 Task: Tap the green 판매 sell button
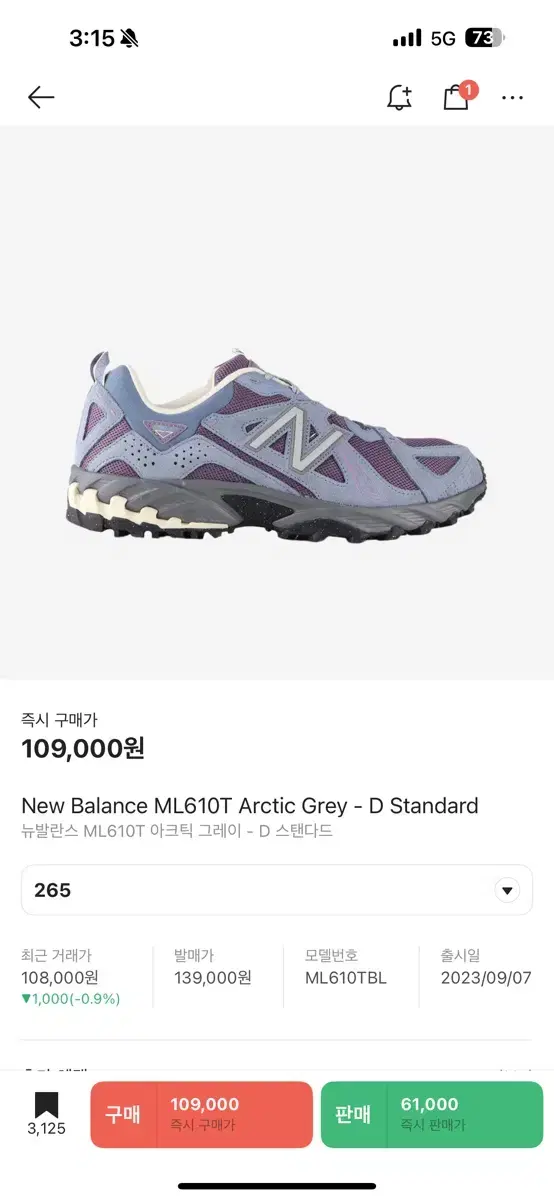[x=432, y=1114]
